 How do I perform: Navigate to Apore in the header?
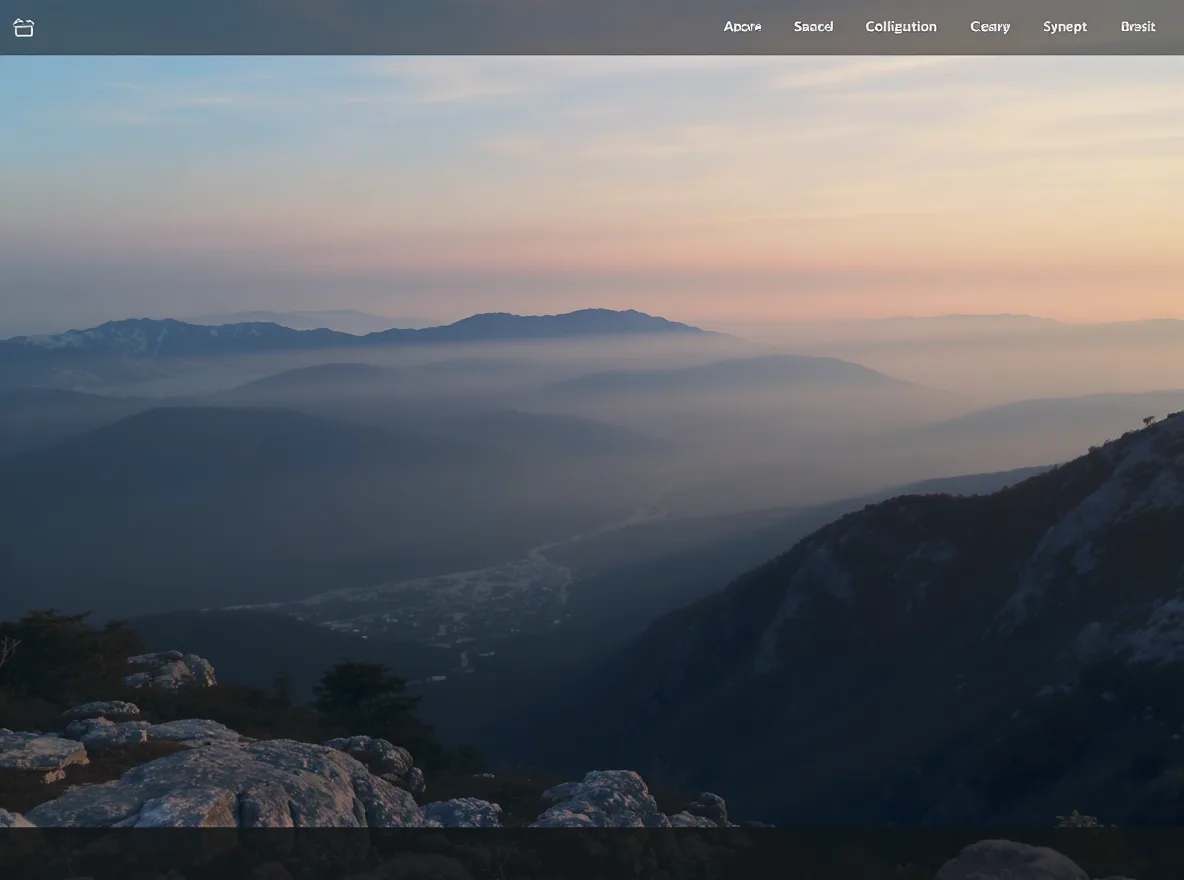coord(742,26)
